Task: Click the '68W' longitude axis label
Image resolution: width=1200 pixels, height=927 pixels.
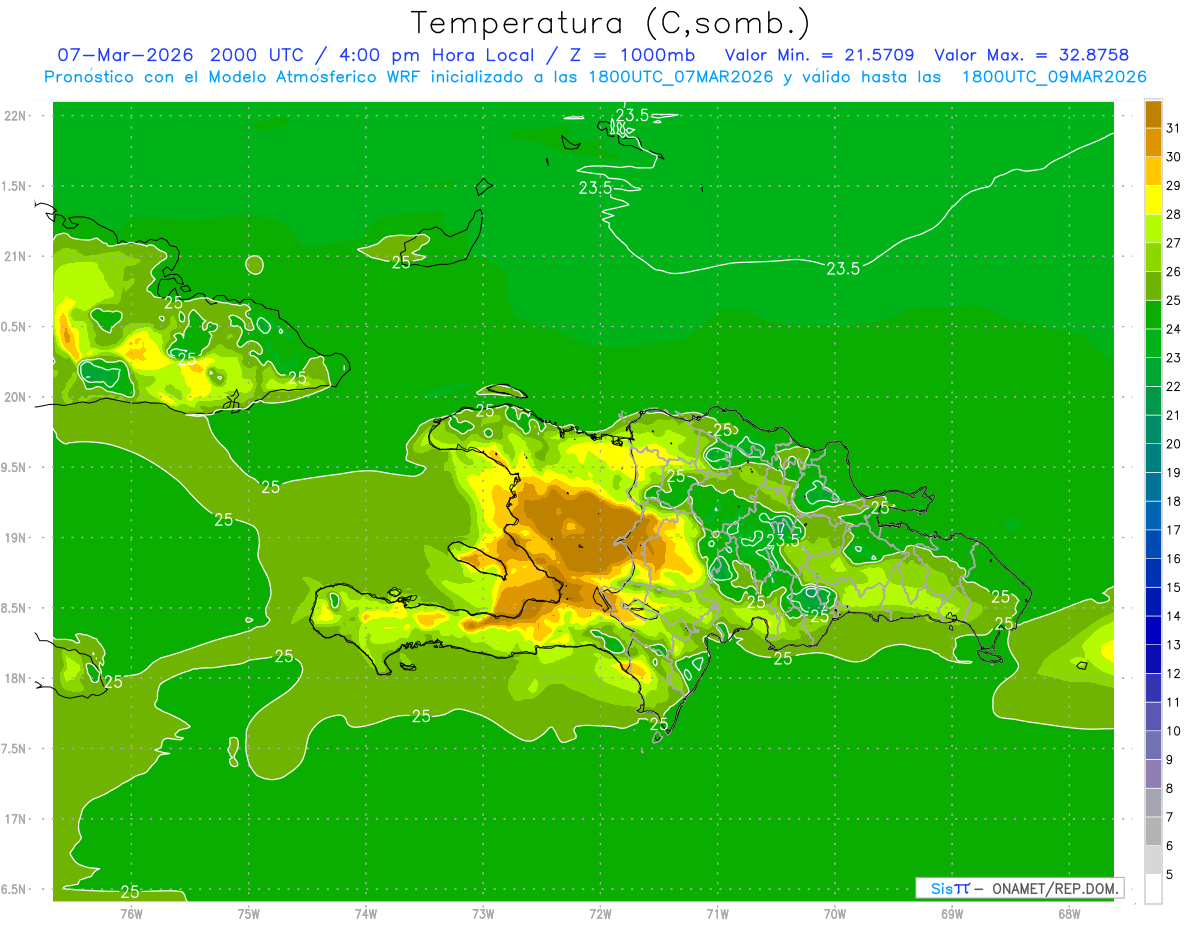Action: click(1069, 913)
